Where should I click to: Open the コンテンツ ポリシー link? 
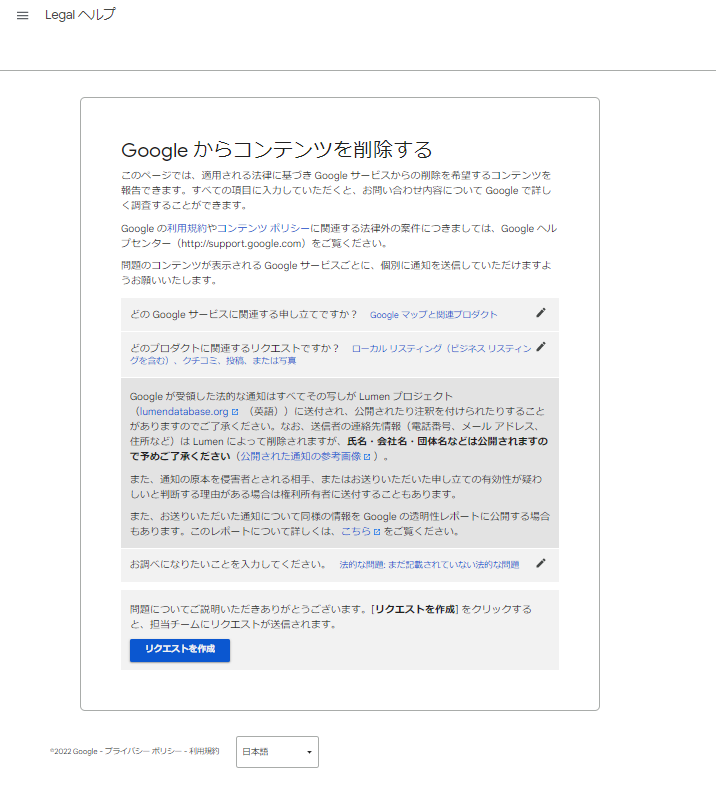point(263,229)
